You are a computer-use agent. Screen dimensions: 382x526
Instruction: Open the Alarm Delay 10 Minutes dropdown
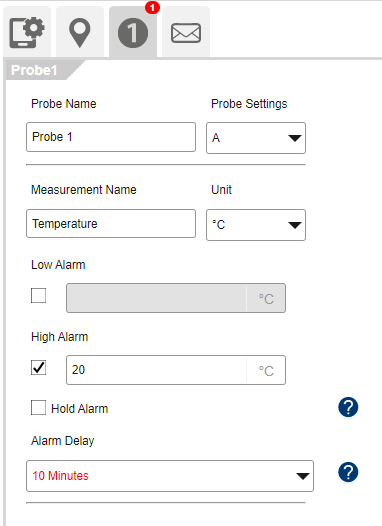(x=170, y=476)
